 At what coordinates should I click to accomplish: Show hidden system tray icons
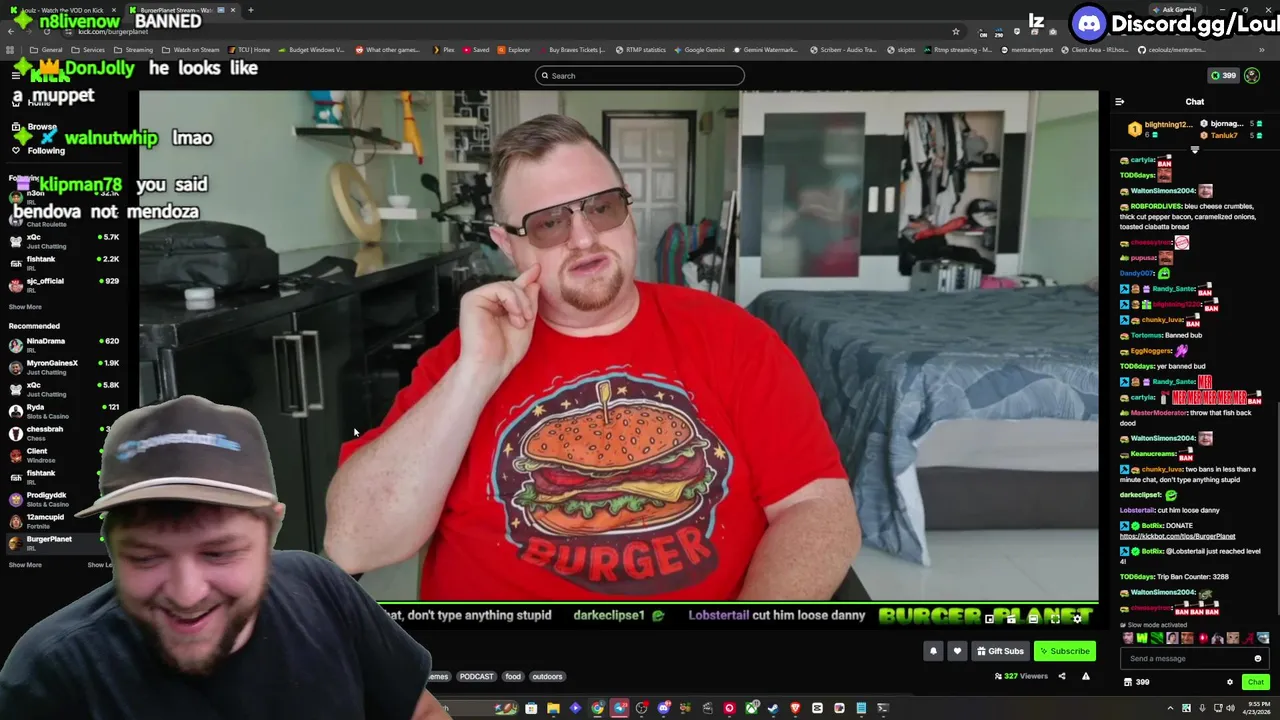(x=1170, y=708)
